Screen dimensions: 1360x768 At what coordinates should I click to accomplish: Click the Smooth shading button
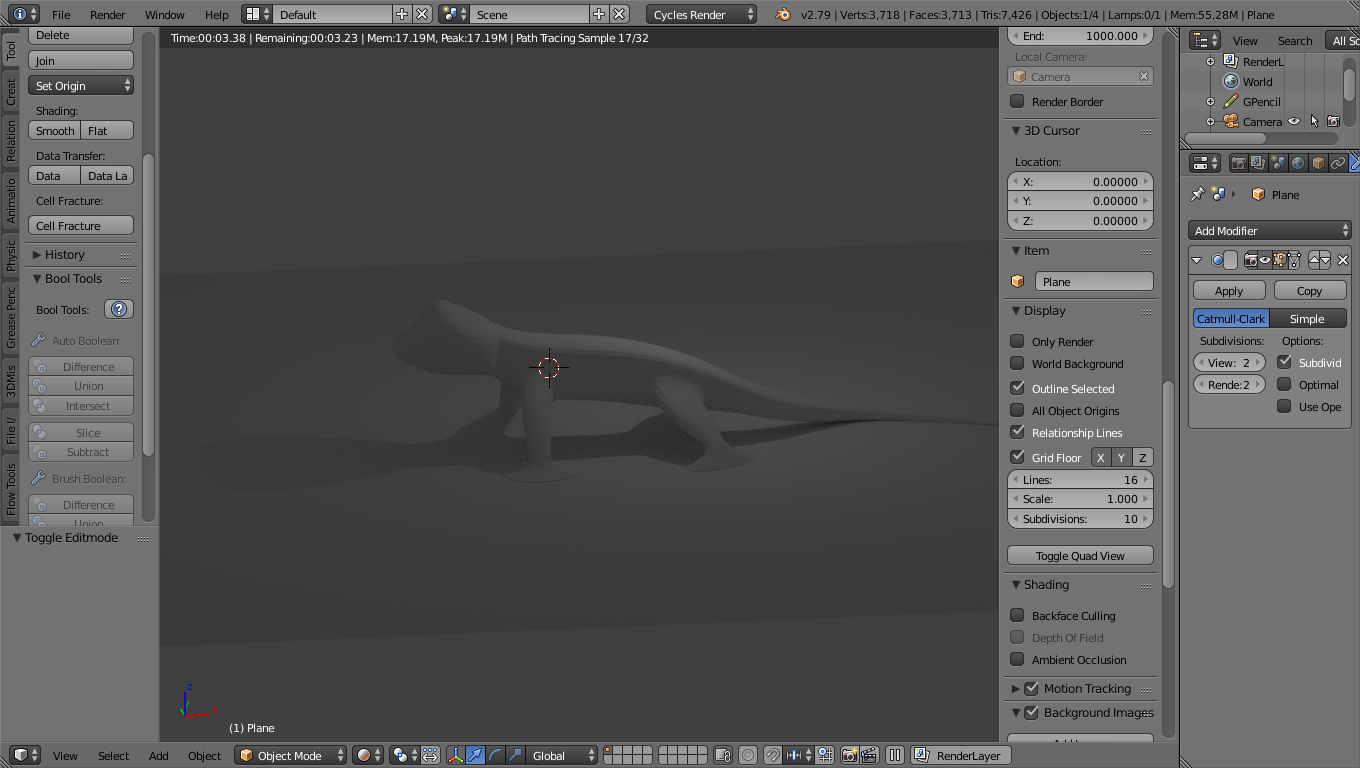54,130
